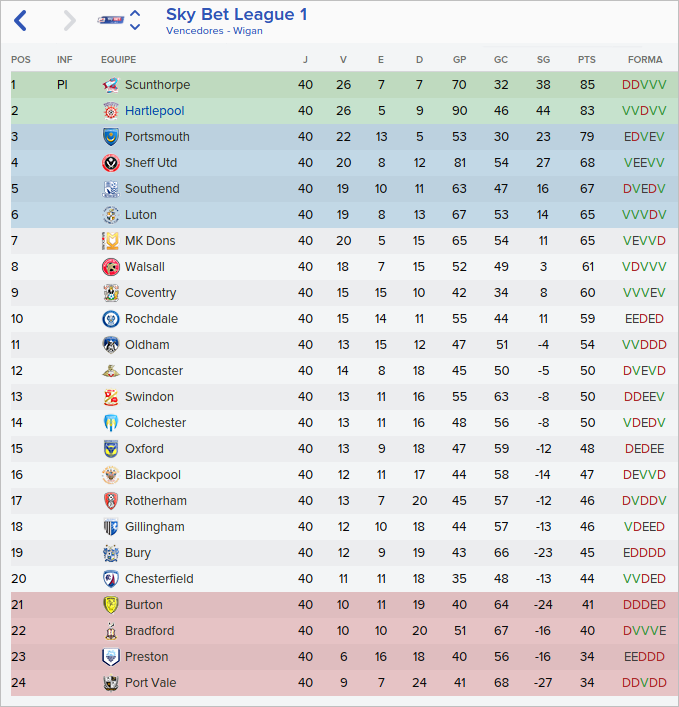679x707 pixels.
Task: Select the Sheff Utd crest icon
Action: click(110, 163)
